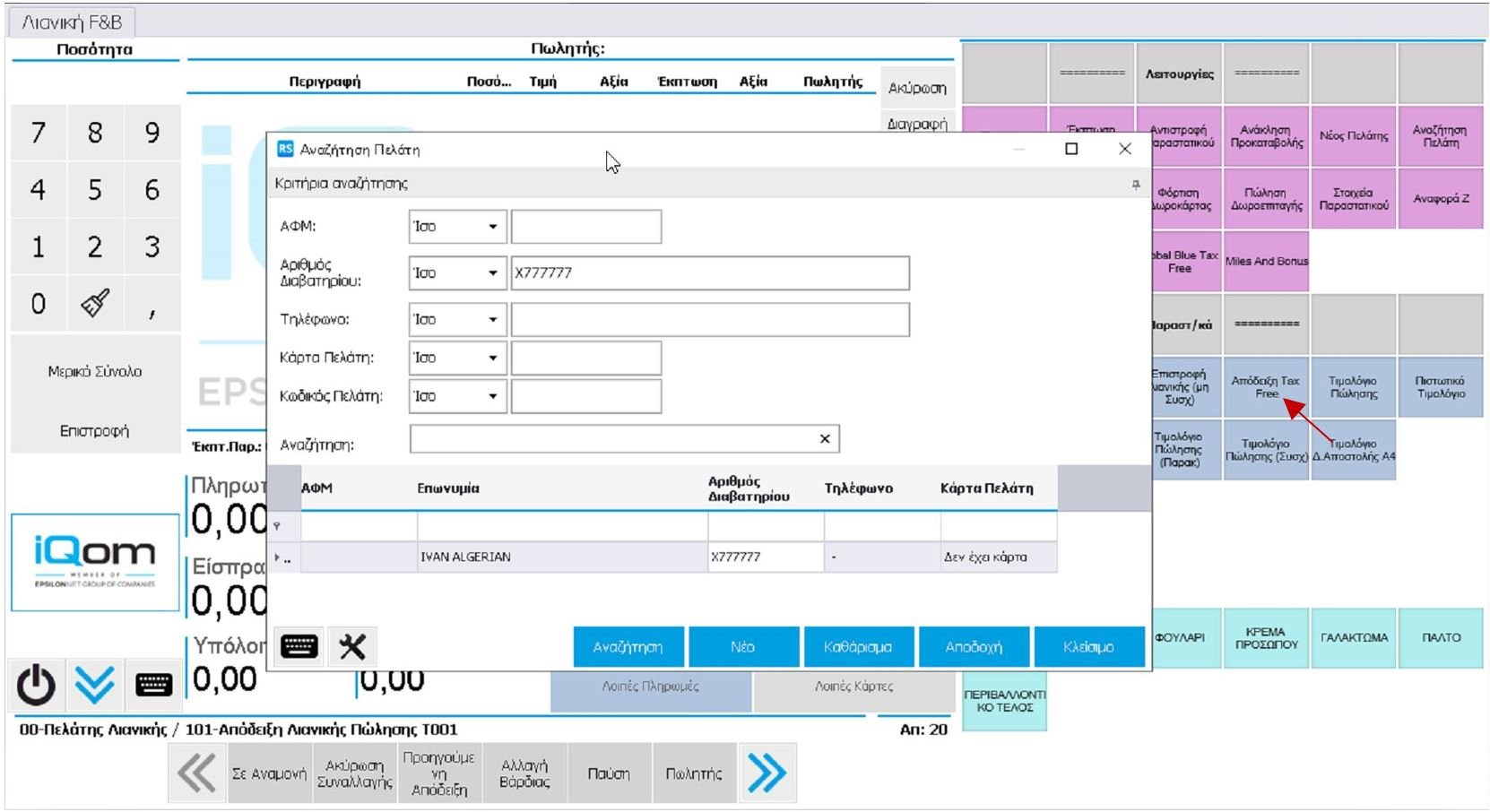
Task: Click the Αριθμός Διαβατηρίου input field
Action: (x=709, y=273)
